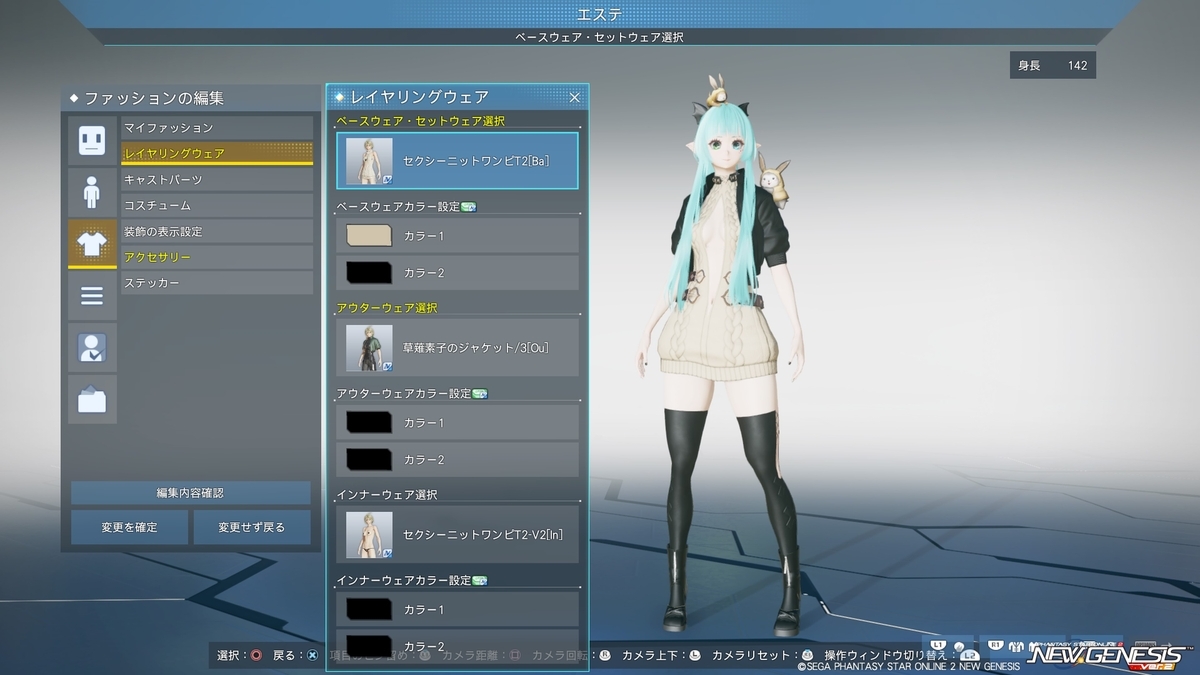Click the 編集内容確認 button
The width and height of the screenshot is (1200, 675).
coord(191,493)
